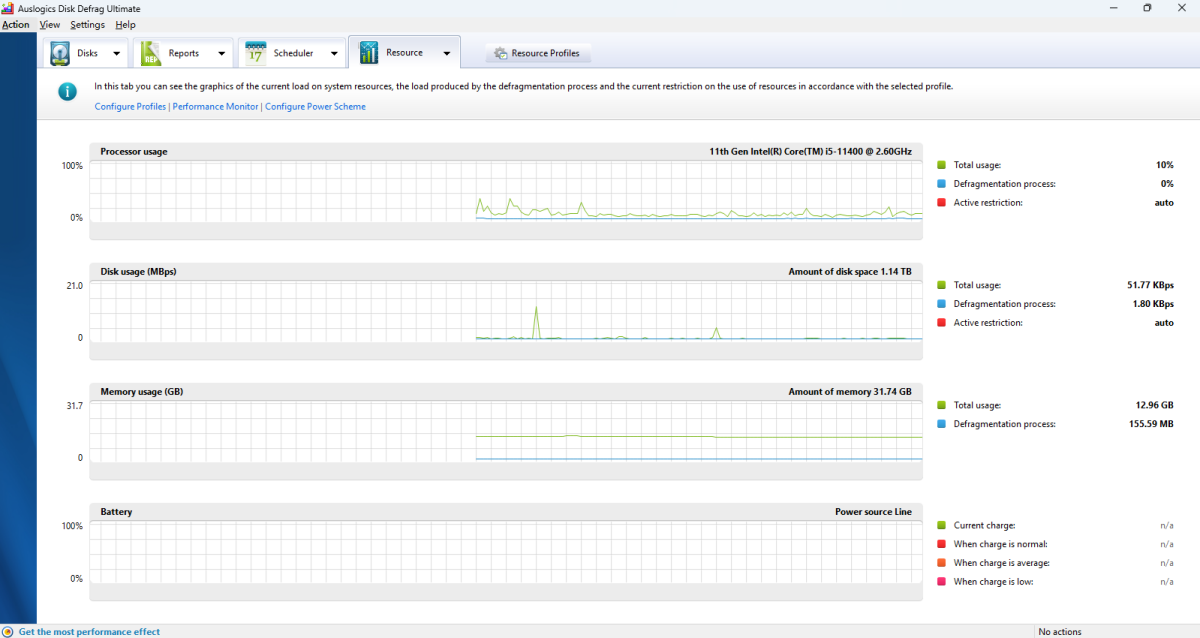The height and width of the screenshot is (638, 1200).
Task: Click Get the most performance effect link
Action: click(89, 632)
